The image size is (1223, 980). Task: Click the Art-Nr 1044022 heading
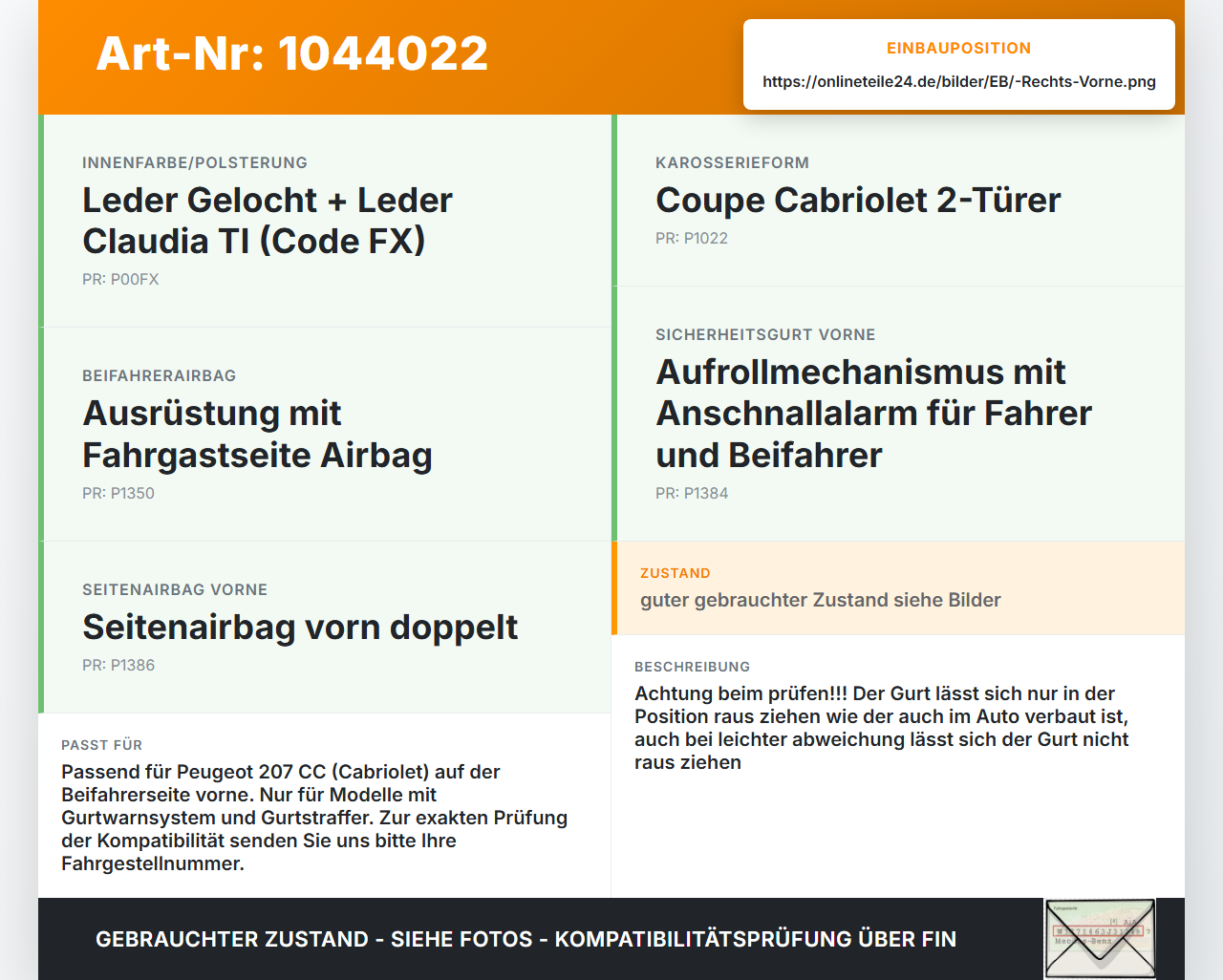pyautogui.click(x=292, y=53)
